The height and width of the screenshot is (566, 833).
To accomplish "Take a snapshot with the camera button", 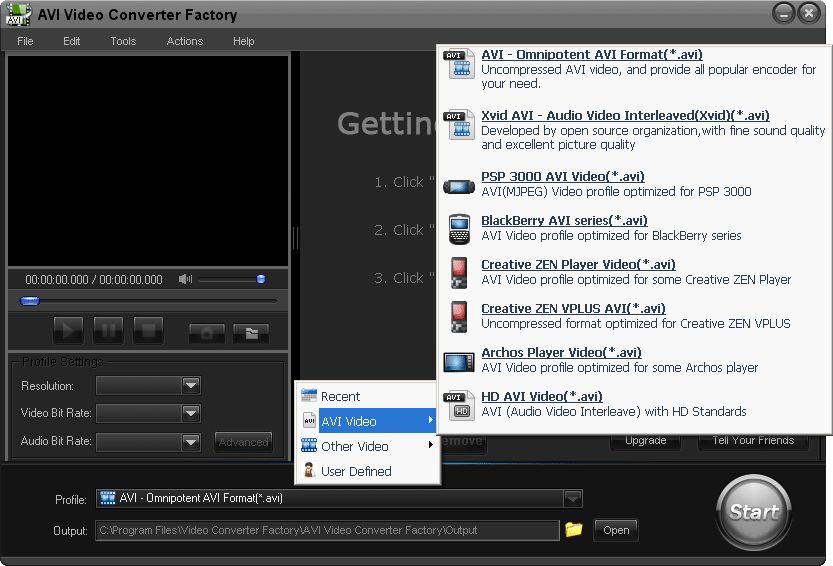I will (207, 333).
